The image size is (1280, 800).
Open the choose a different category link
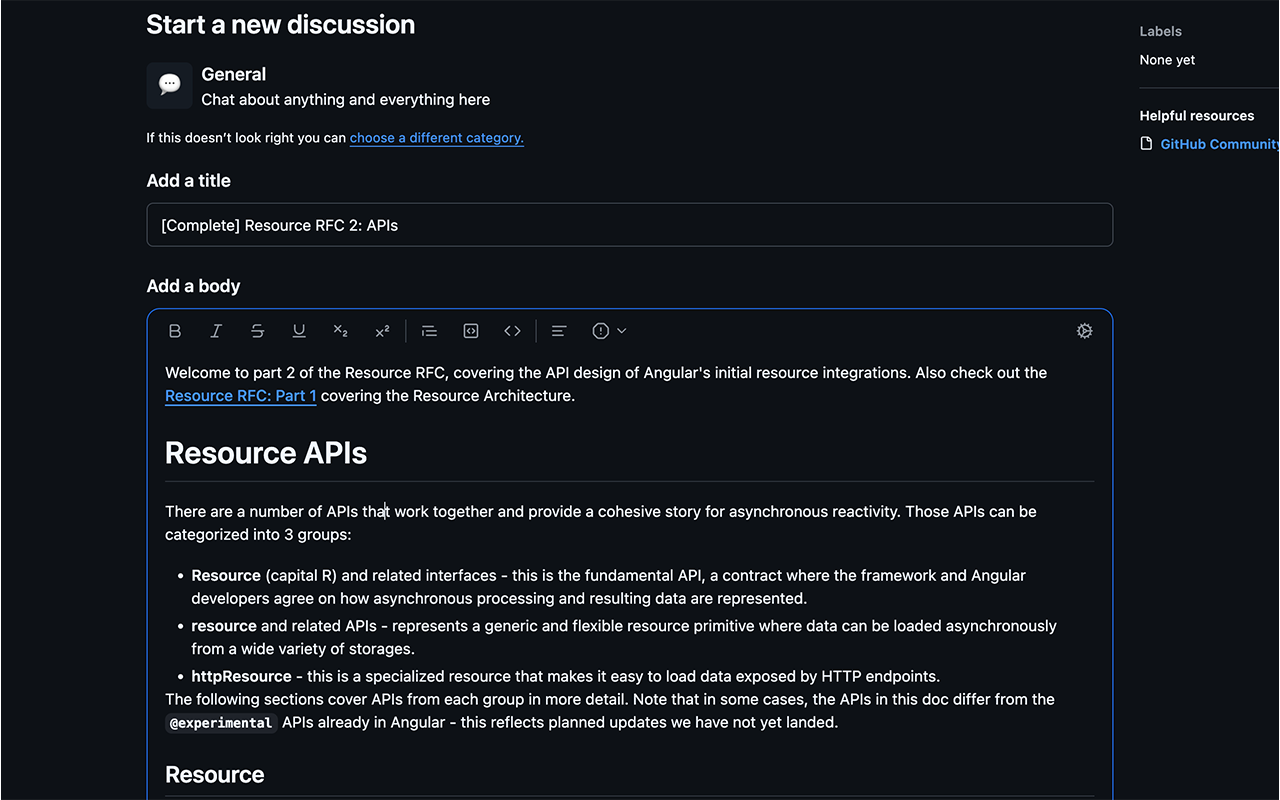click(x=436, y=137)
